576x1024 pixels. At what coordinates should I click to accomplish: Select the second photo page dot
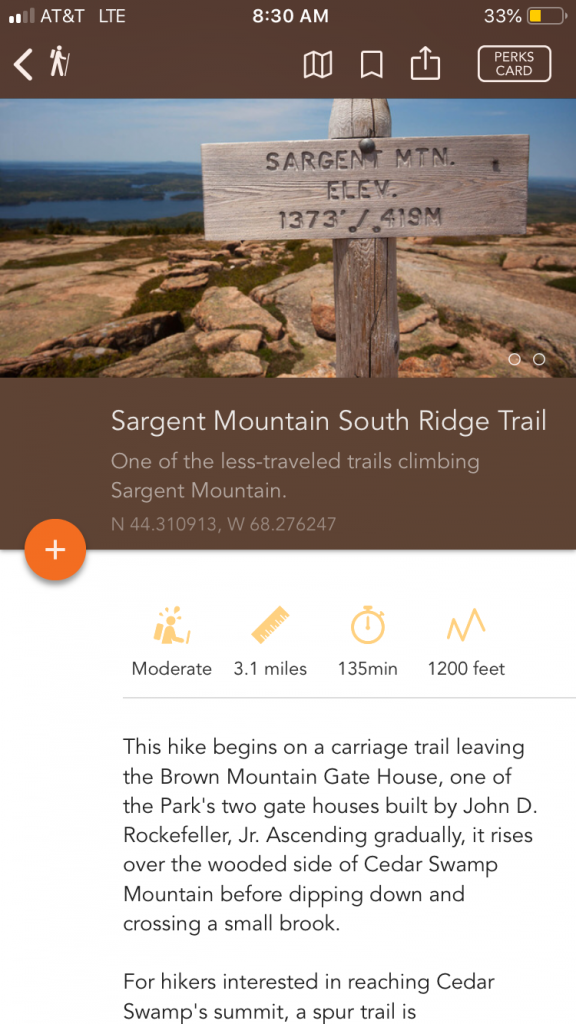point(539,359)
